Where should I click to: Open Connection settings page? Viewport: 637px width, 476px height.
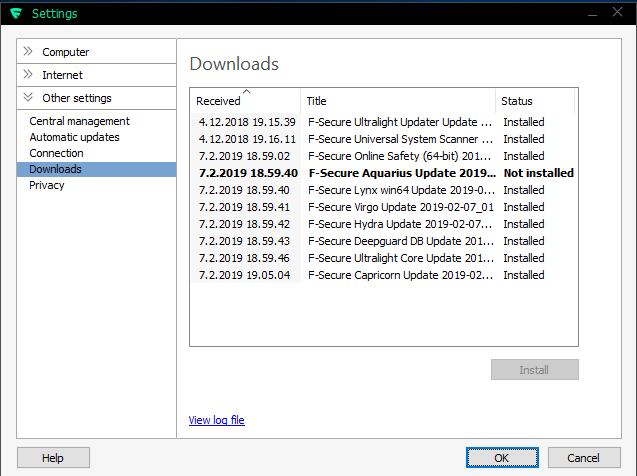click(x=56, y=153)
